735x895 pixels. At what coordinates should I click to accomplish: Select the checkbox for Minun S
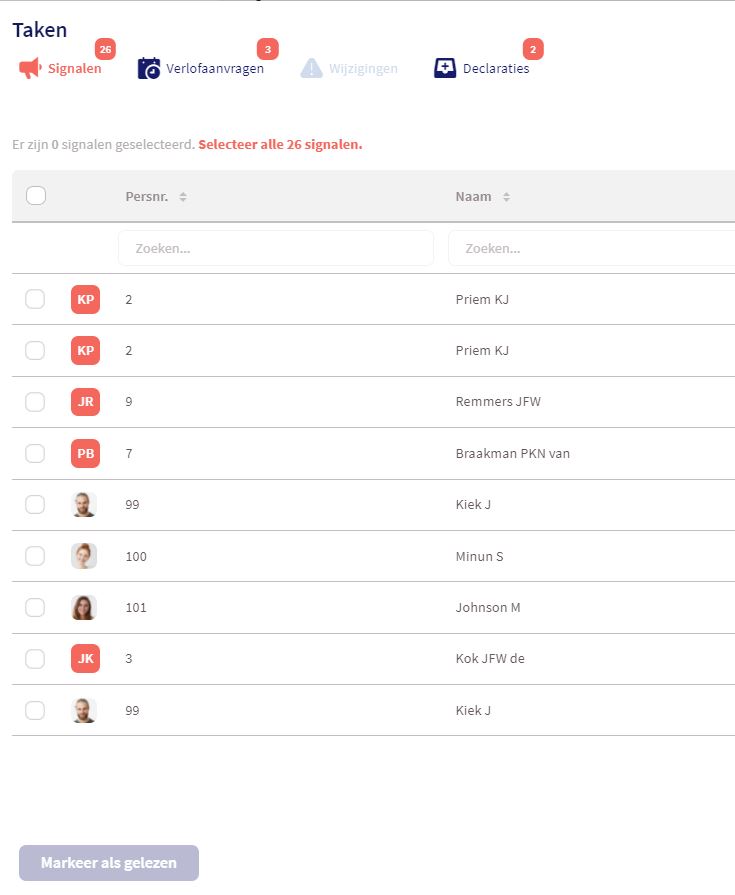pos(35,556)
